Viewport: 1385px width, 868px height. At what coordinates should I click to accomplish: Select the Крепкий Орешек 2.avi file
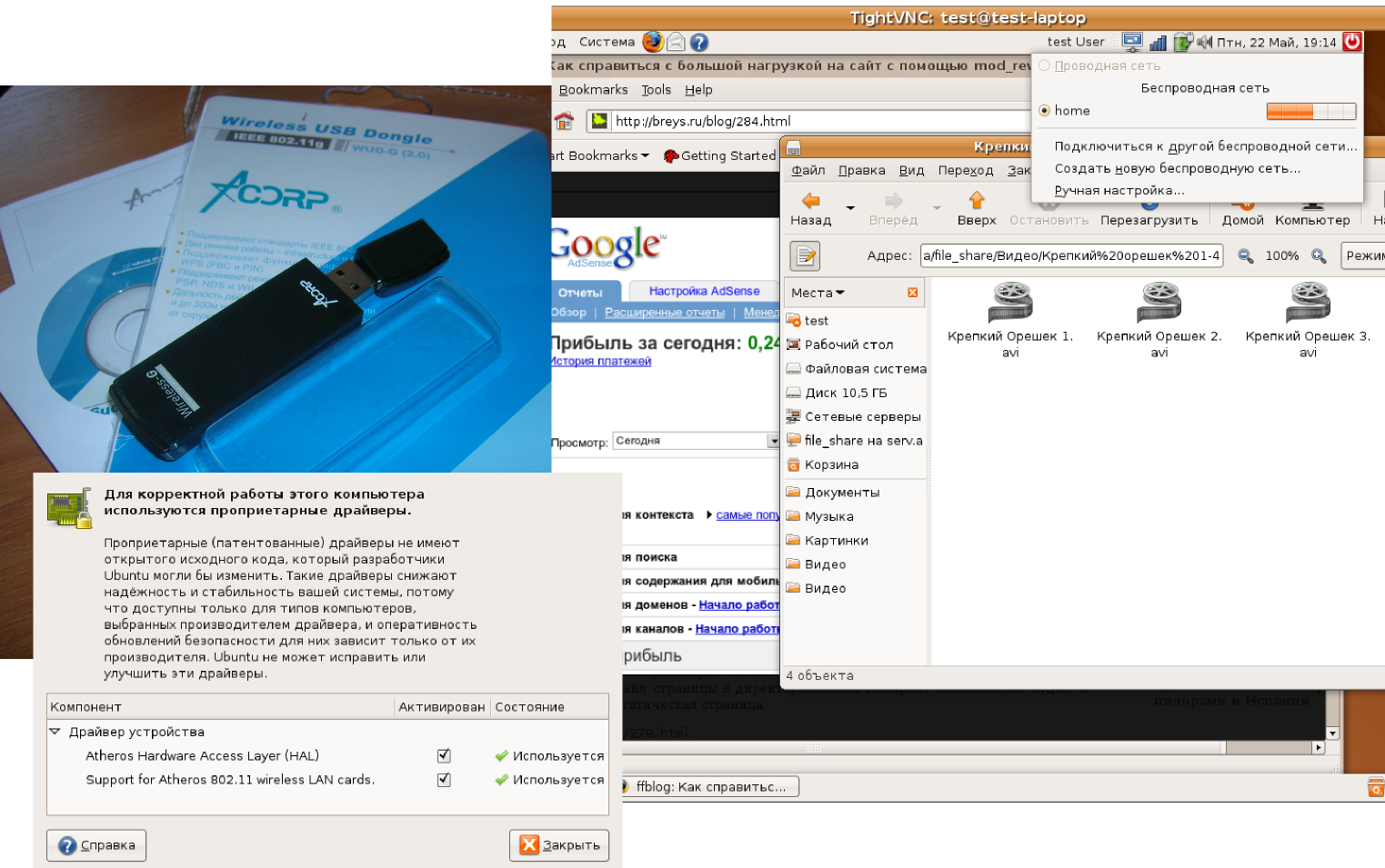(x=1159, y=320)
